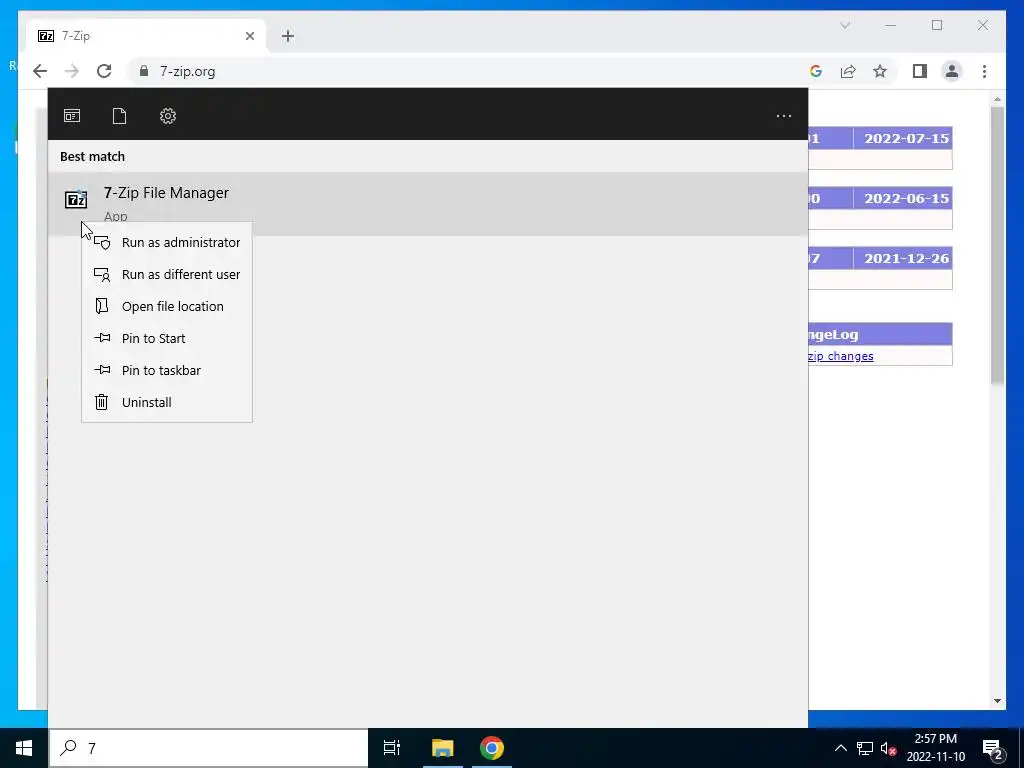
Task: Bookmark this tab with star icon
Action: coord(880,71)
